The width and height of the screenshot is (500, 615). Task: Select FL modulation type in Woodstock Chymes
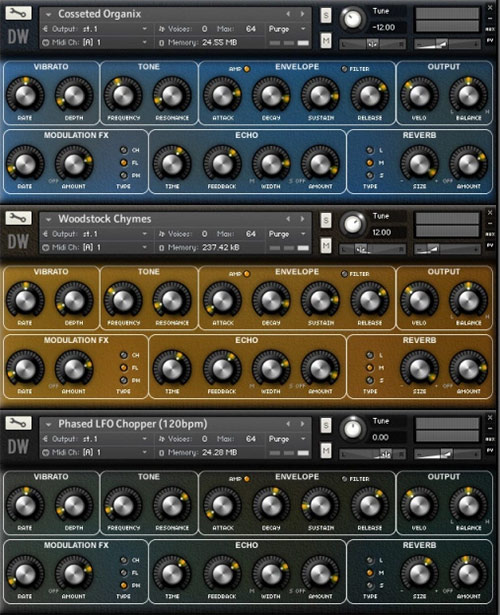click(124, 368)
